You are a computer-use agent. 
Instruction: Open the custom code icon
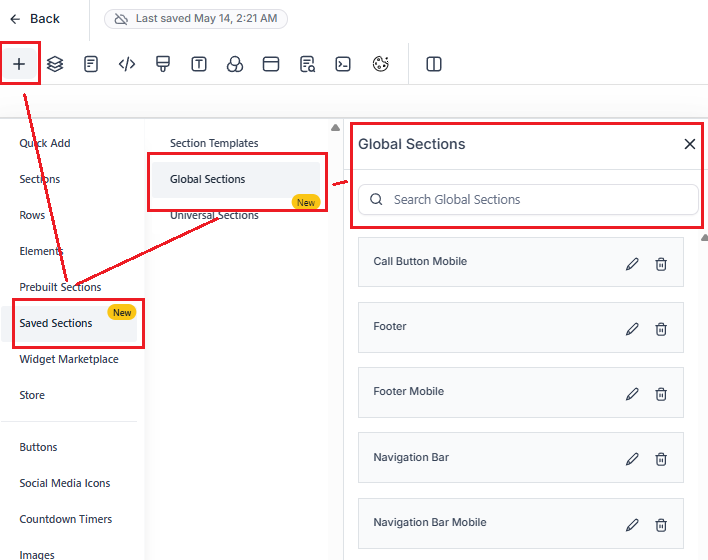click(127, 64)
